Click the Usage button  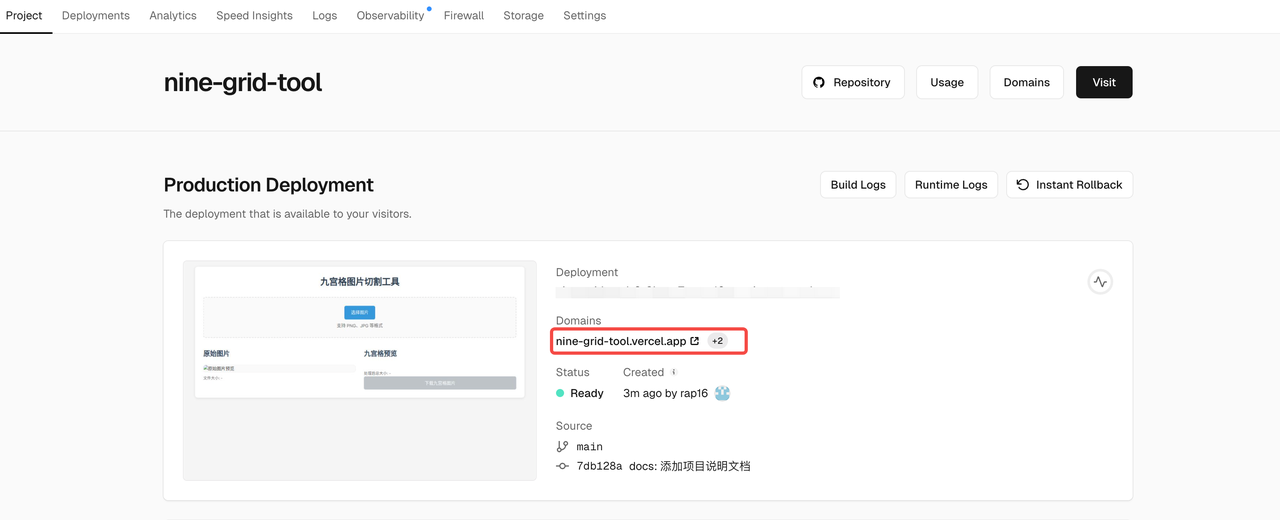pyautogui.click(x=946, y=82)
